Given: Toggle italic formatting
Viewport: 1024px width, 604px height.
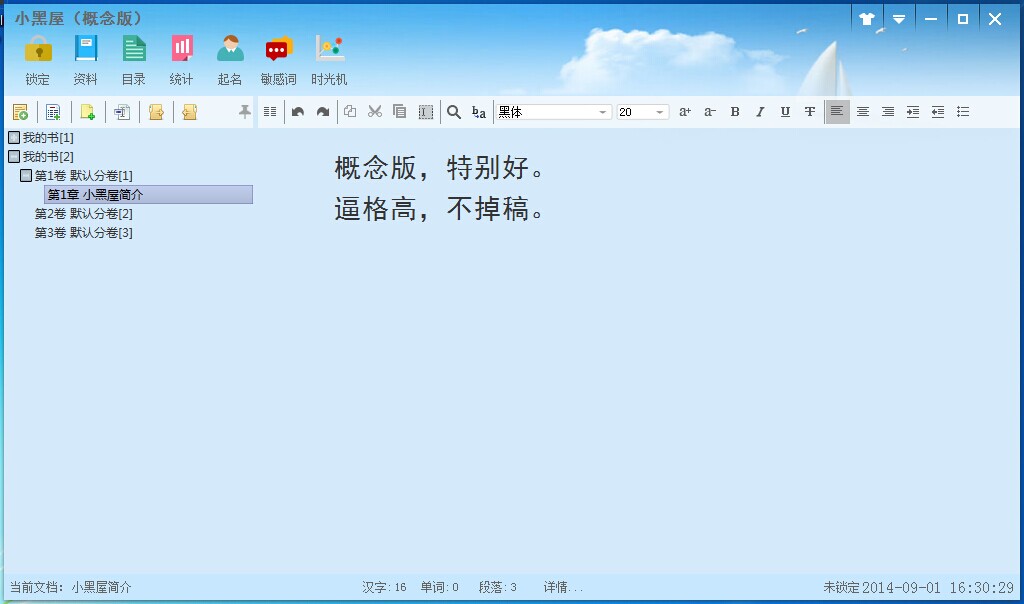Looking at the screenshot, I should pos(760,112).
